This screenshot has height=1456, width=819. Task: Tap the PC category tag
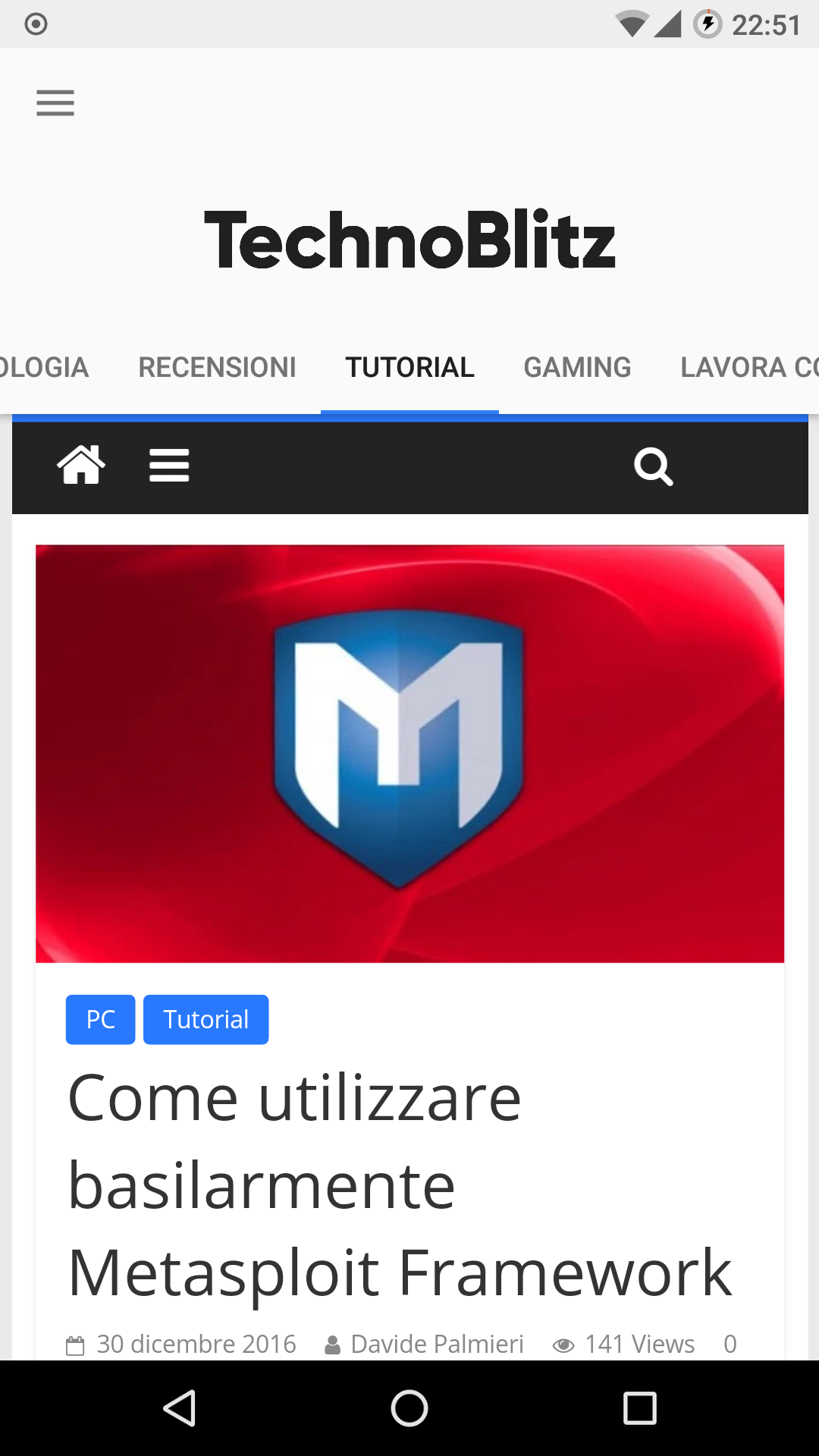pos(100,1019)
